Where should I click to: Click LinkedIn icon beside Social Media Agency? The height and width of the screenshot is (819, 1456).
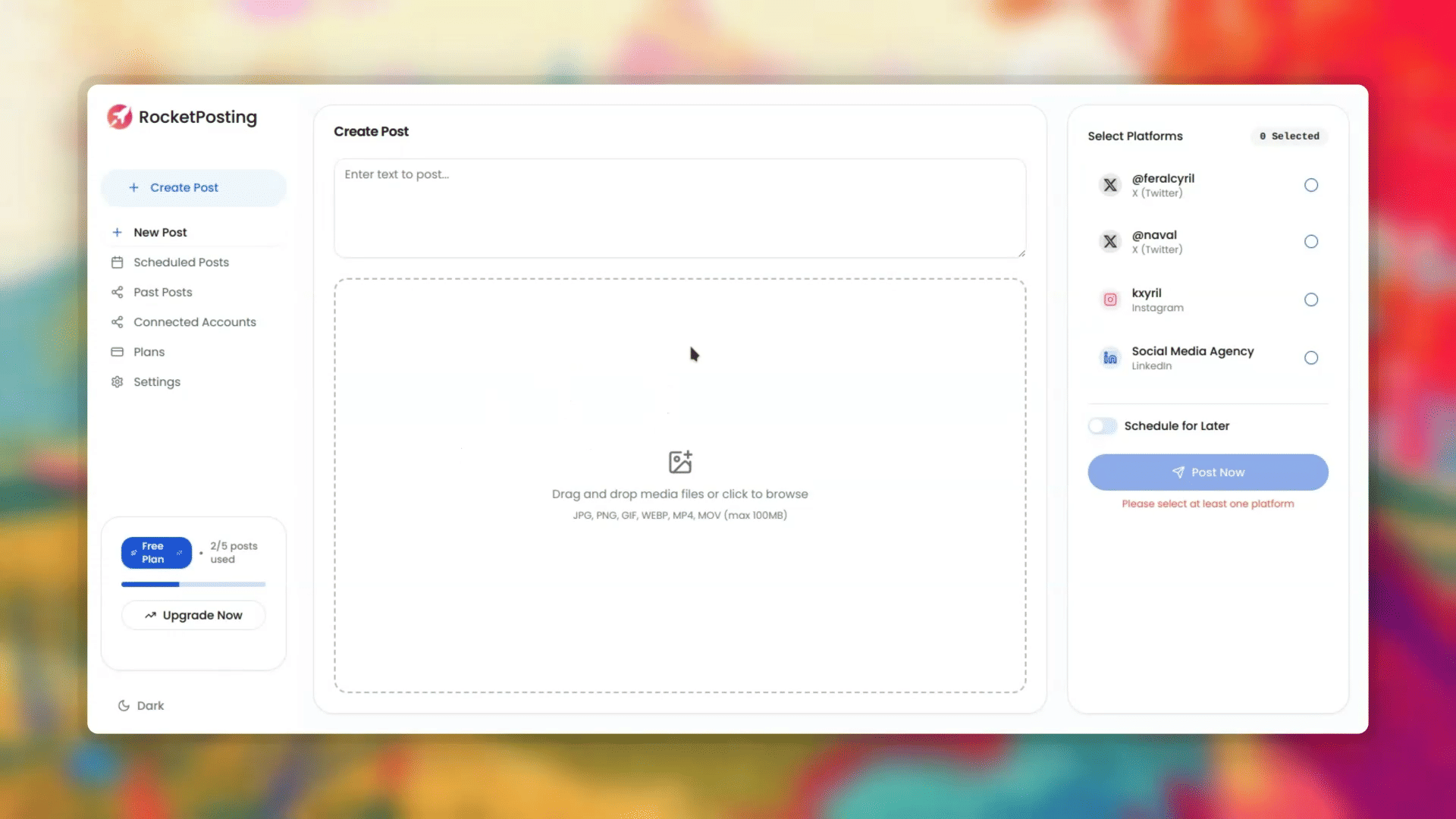click(x=1110, y=358)
